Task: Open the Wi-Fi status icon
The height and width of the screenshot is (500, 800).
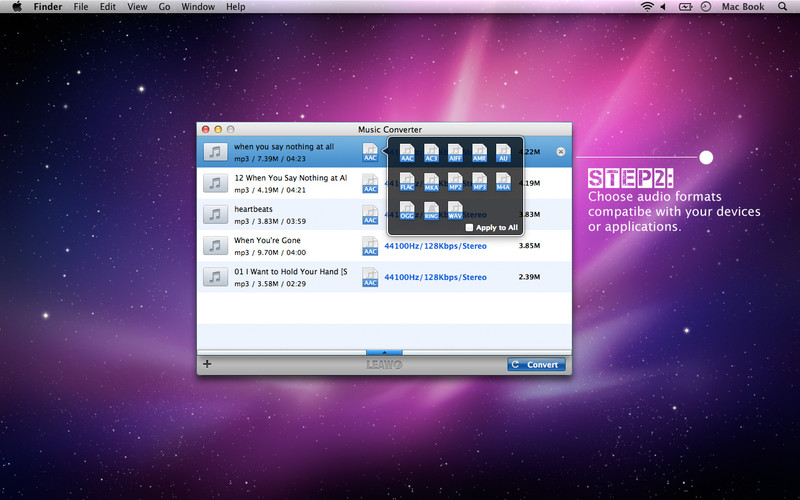Action: [x=647, y=7]
